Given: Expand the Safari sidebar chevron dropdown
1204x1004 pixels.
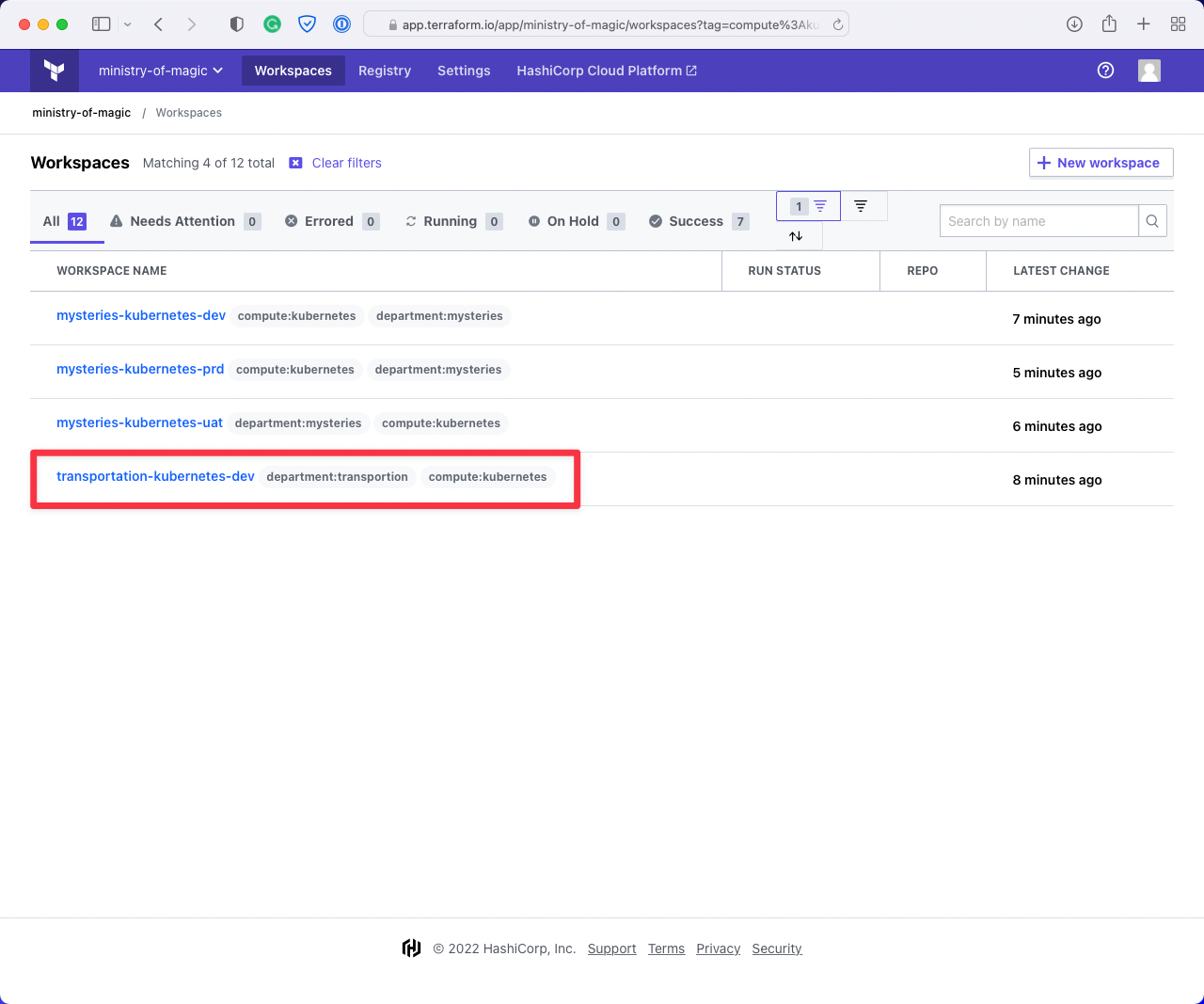Looking at the screenshot, I should pos(128,24).
